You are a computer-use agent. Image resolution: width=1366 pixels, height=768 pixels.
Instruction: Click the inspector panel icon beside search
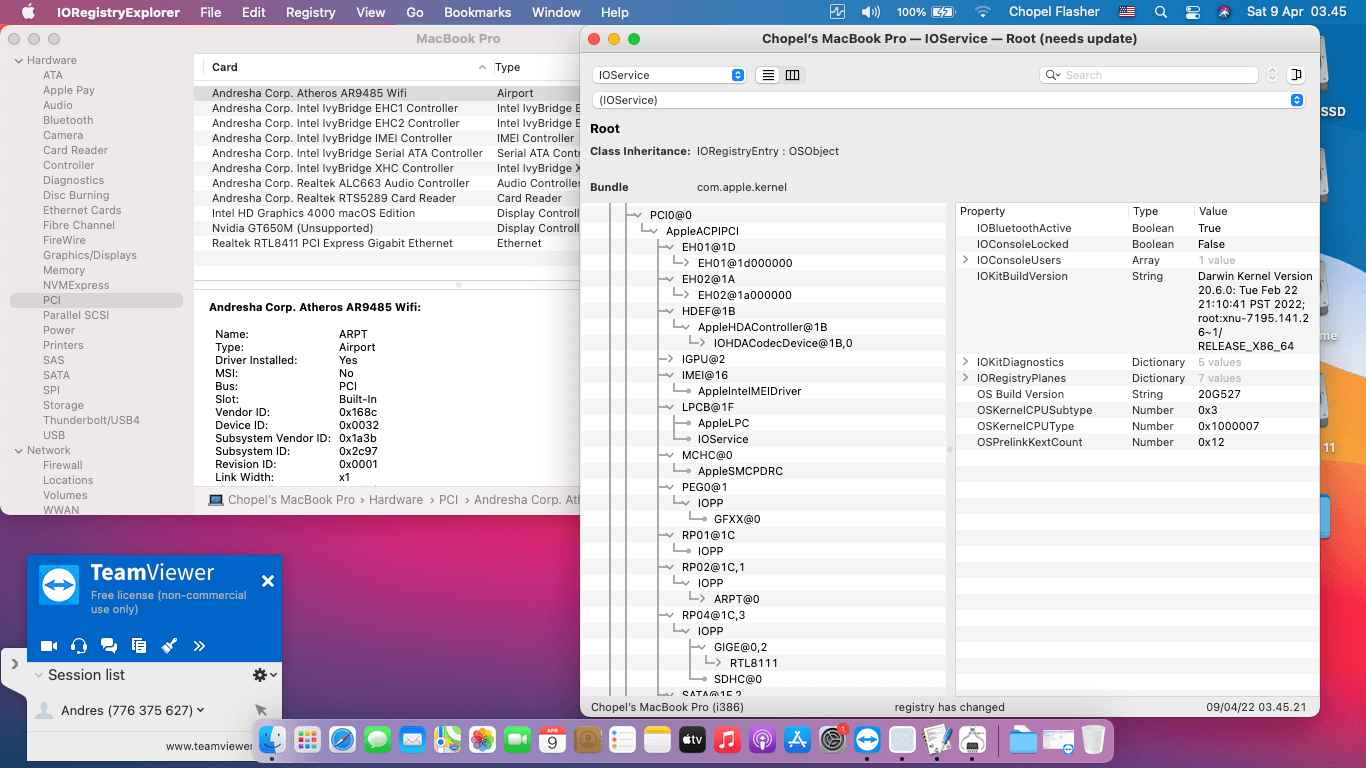click(x=1297, y=75)
